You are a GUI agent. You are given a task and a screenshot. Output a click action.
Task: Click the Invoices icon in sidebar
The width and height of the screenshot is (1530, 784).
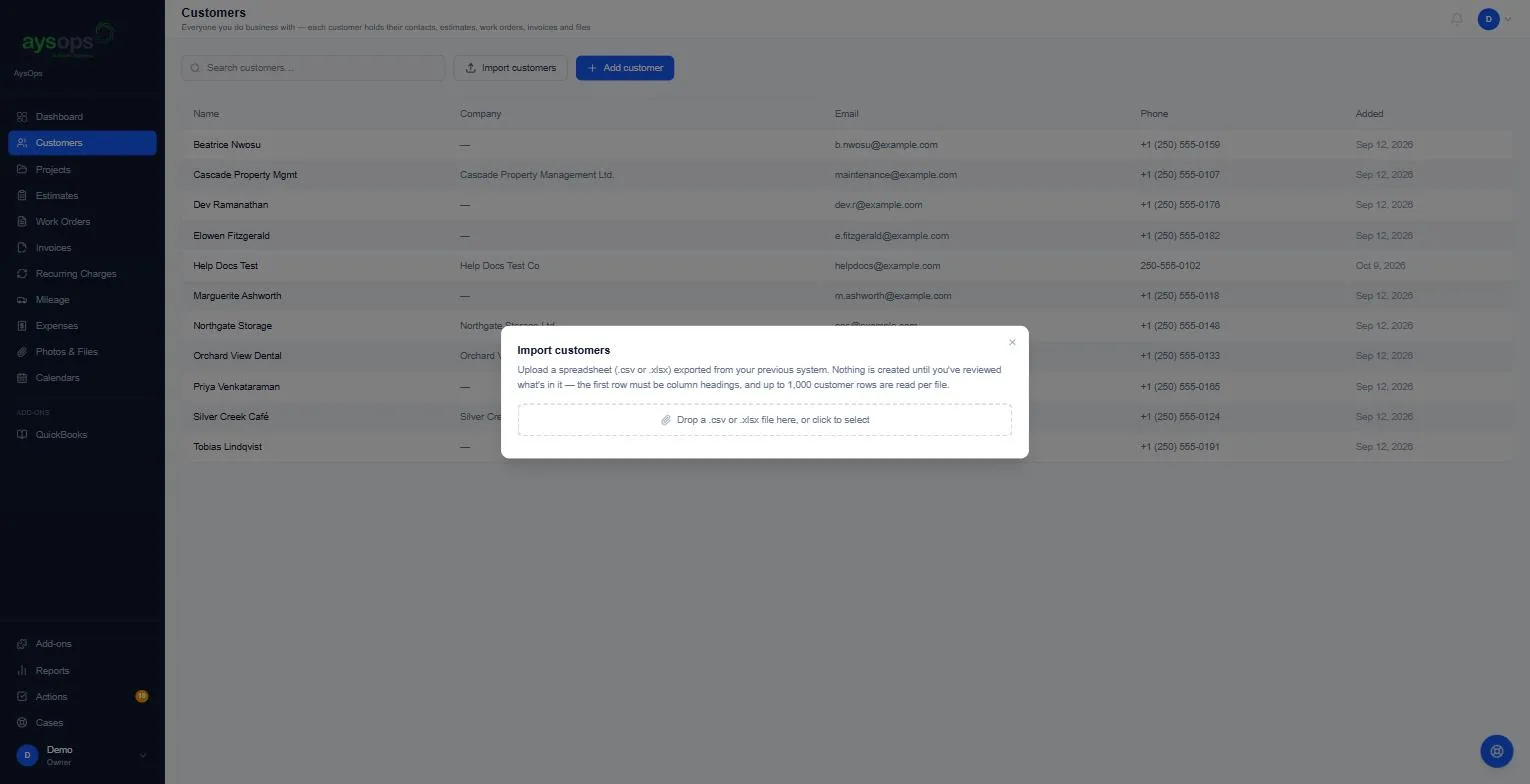(x=22, y=248)
